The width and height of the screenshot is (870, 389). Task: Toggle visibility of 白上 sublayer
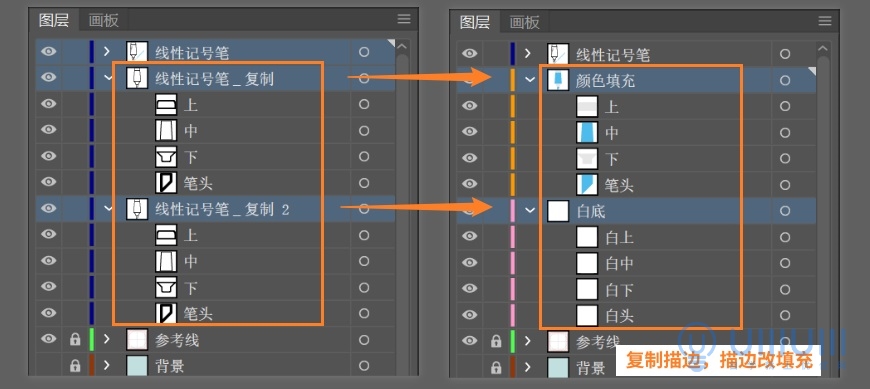[x=469, y=237]
